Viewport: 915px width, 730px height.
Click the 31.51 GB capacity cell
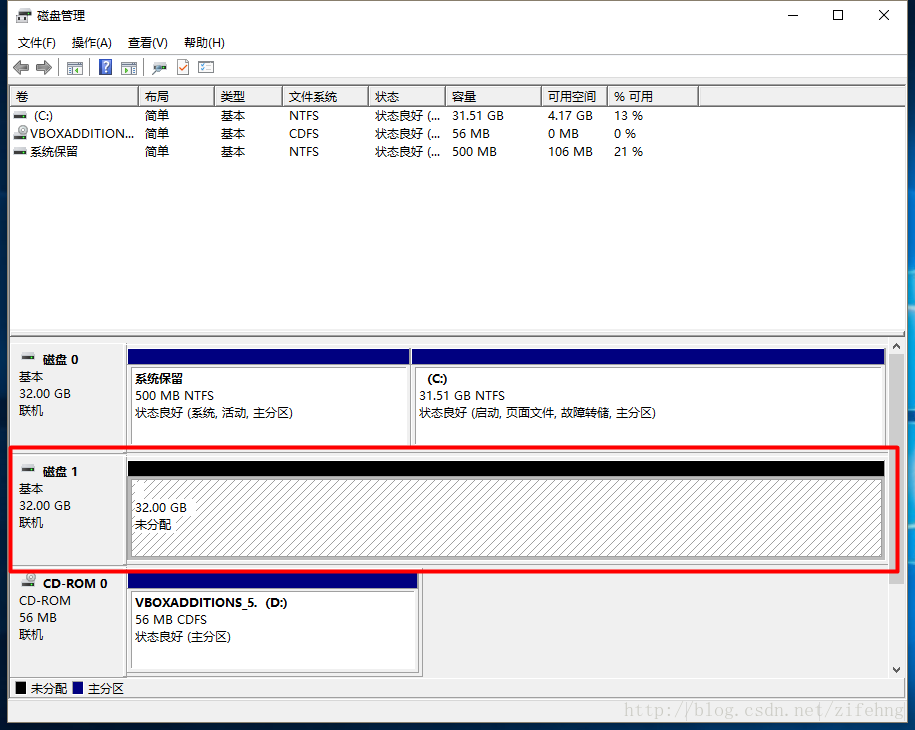(477, 116)
